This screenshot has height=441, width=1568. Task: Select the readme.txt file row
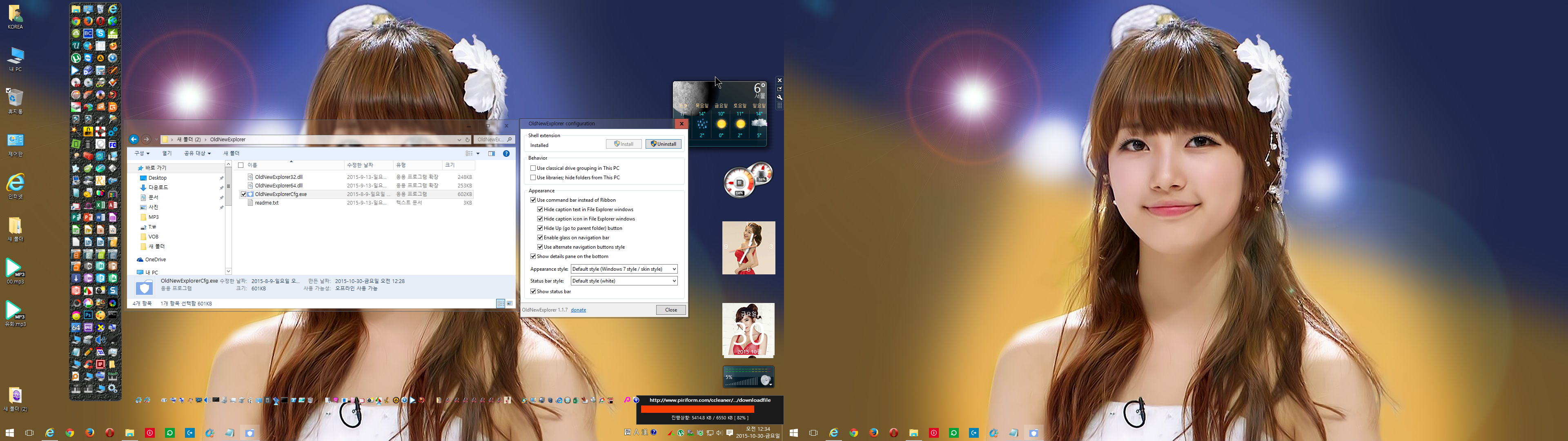[x=356, y=203]
